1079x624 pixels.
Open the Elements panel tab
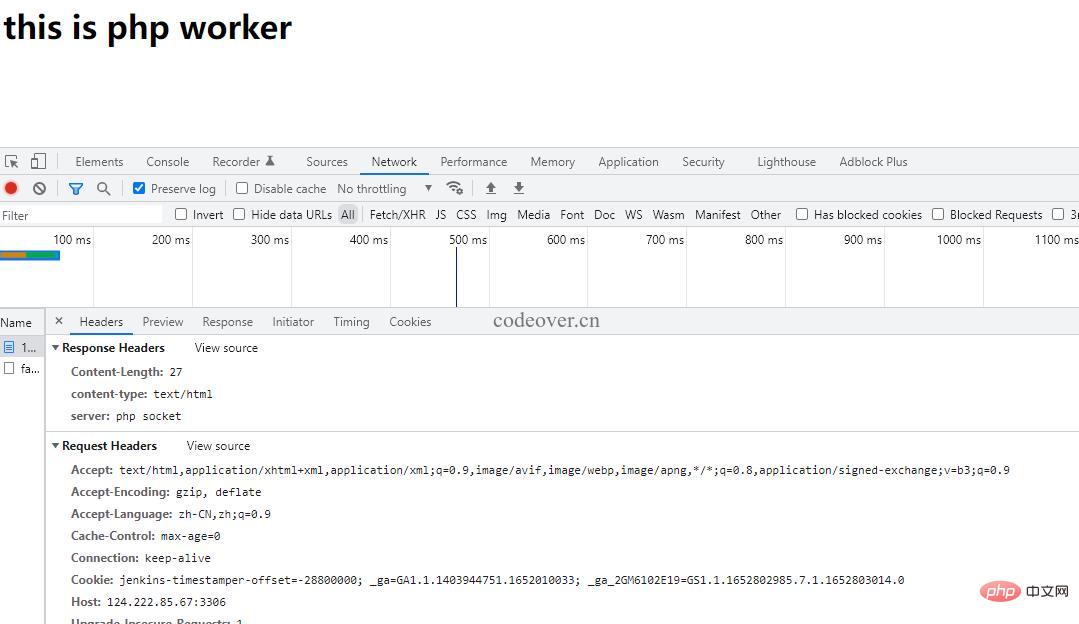coord(99,162)
